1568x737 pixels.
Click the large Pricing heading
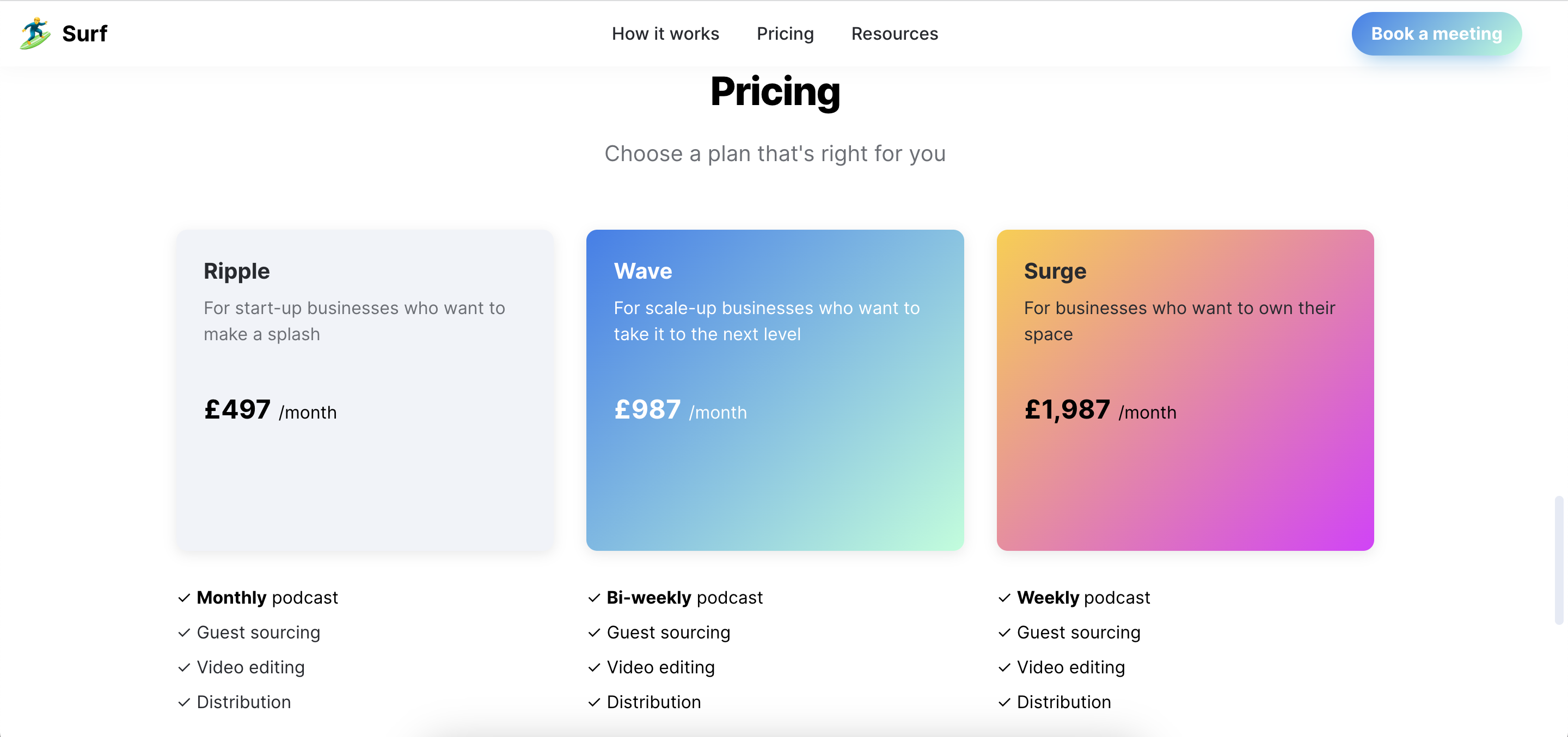tap(775, 91)
